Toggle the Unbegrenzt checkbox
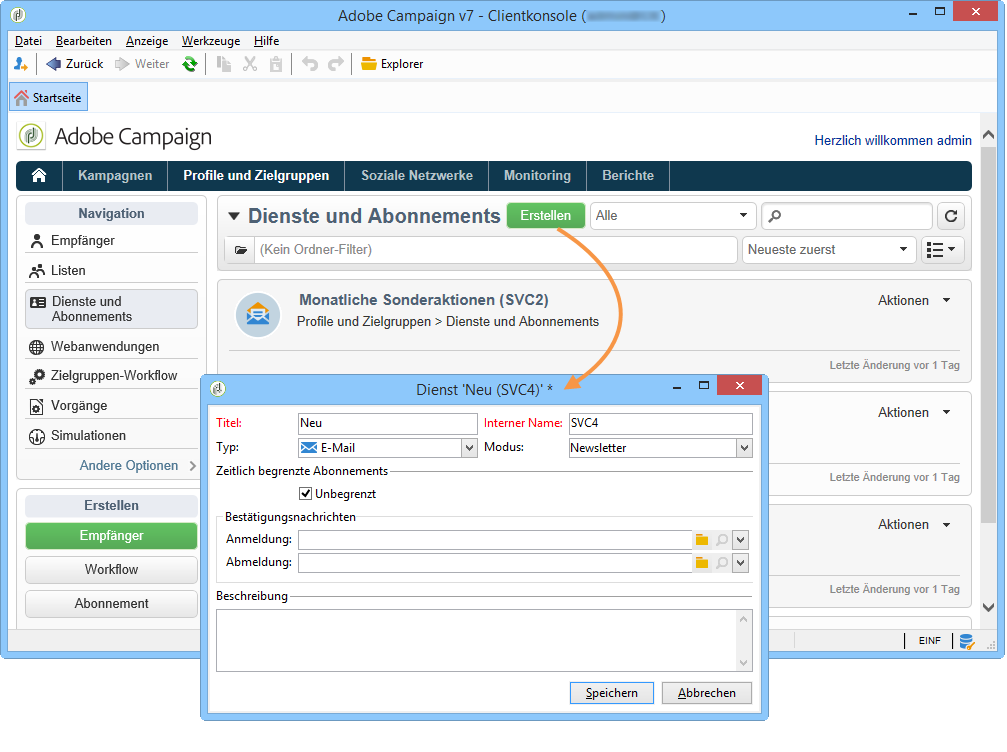The width and height of the screenshot is (1007, 752). click(x=306, y=494)
